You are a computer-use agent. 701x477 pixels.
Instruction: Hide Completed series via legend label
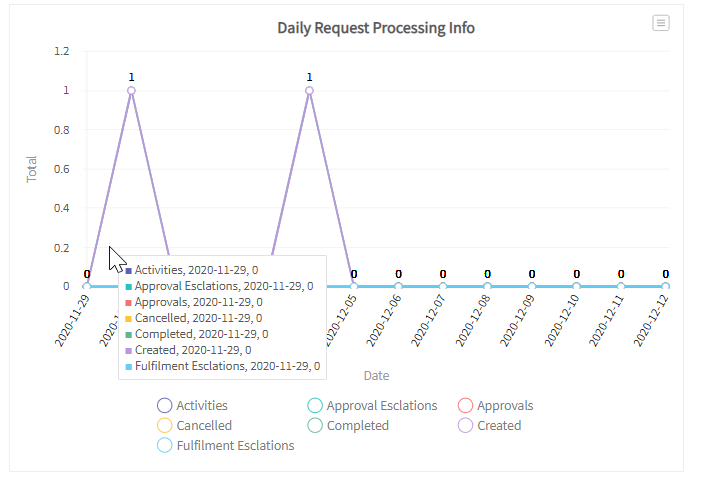click(x=357, y=426)
